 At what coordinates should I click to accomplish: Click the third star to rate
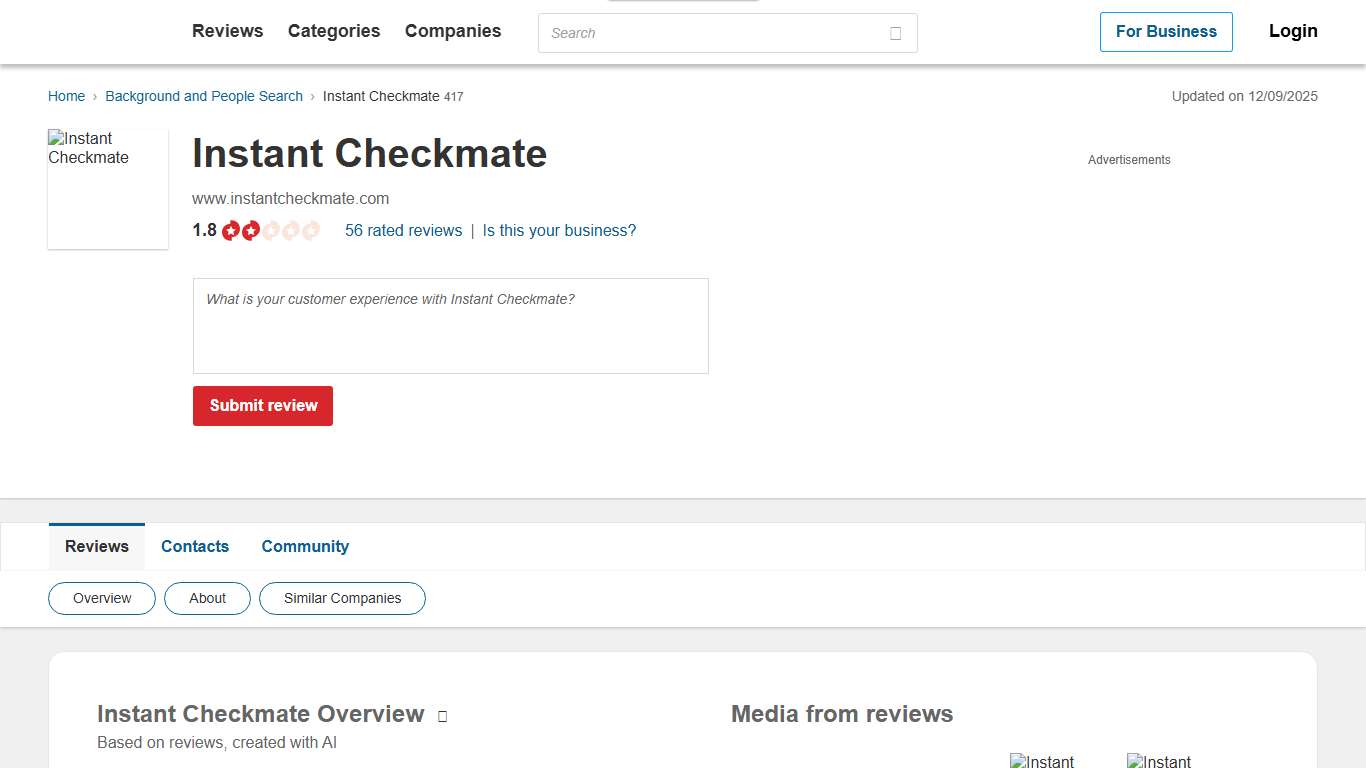[271, 230]
